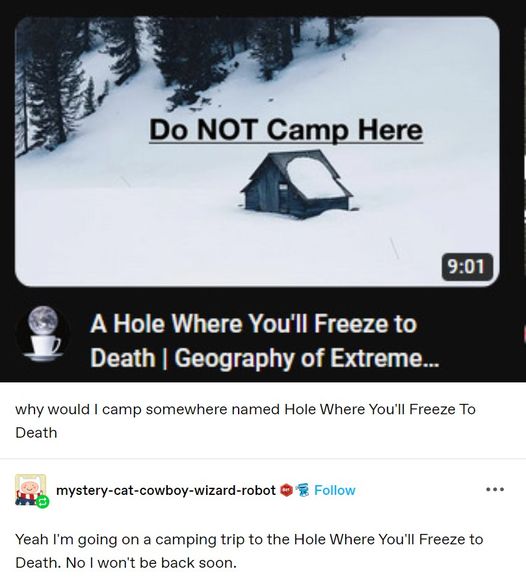Follow mystery-cat-cowboy-wizard-robot

[335, 490]
